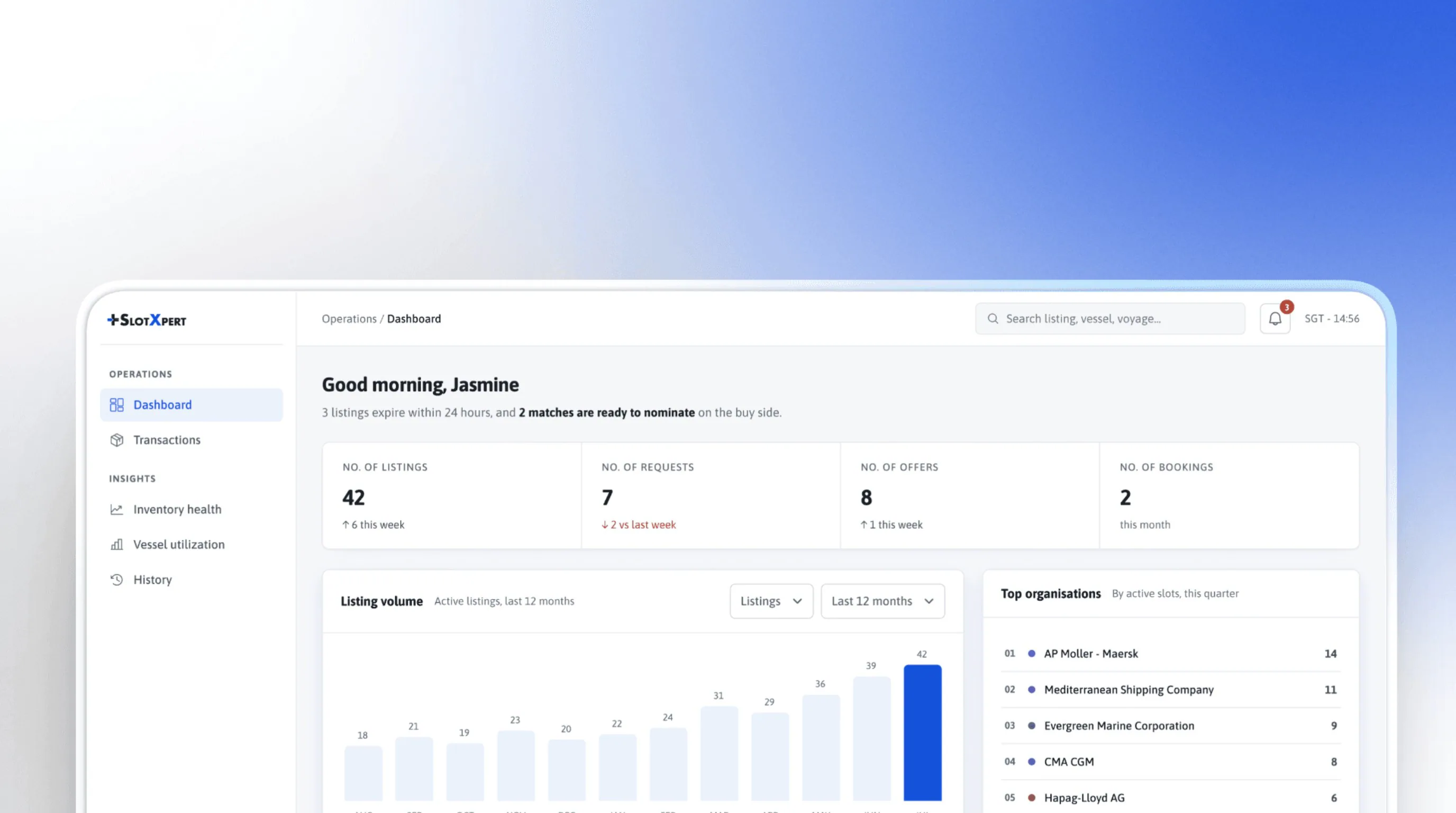
Task: Click '2 matches are ready to nominate' text
Action: coord(606,413)
